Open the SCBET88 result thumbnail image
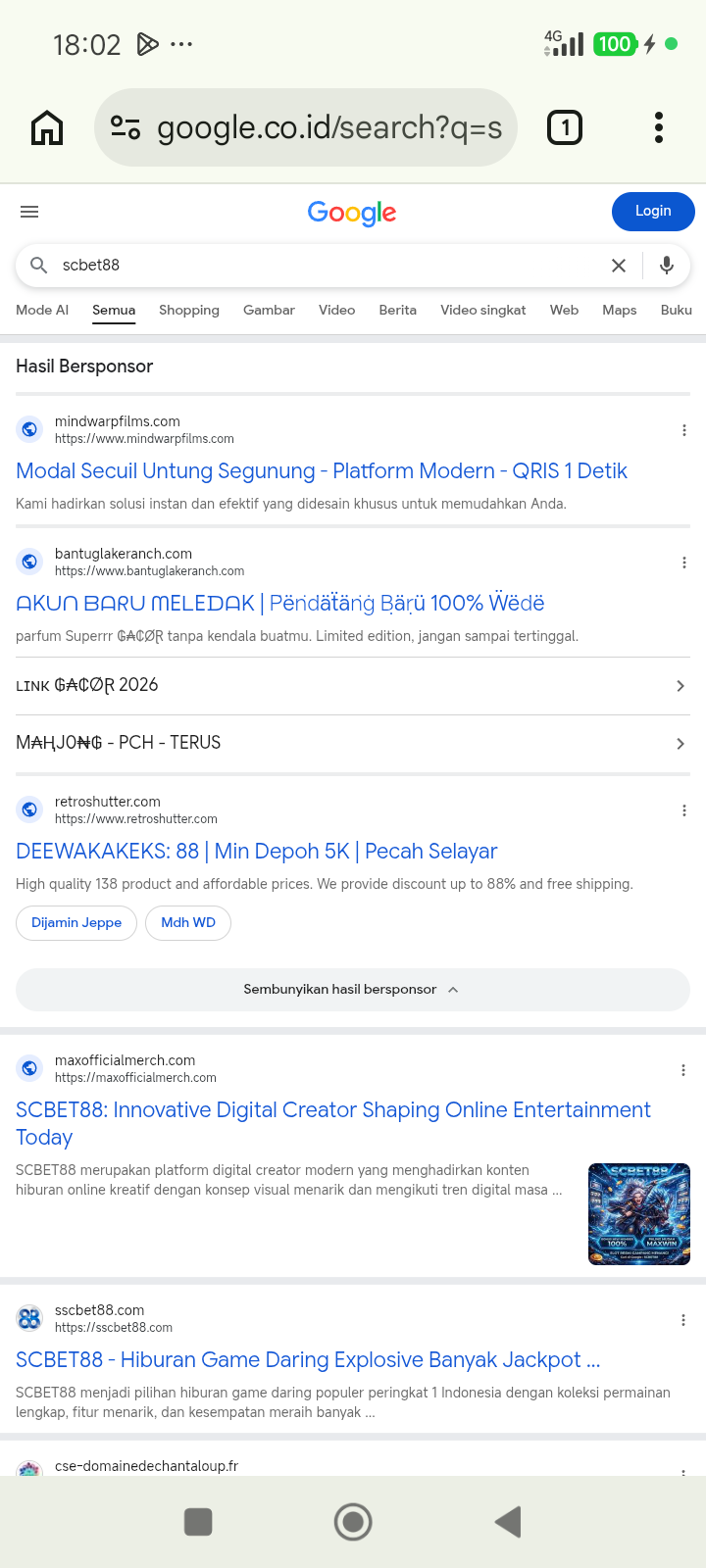This screenshot has width=706, height=1568. point(639,1214)
